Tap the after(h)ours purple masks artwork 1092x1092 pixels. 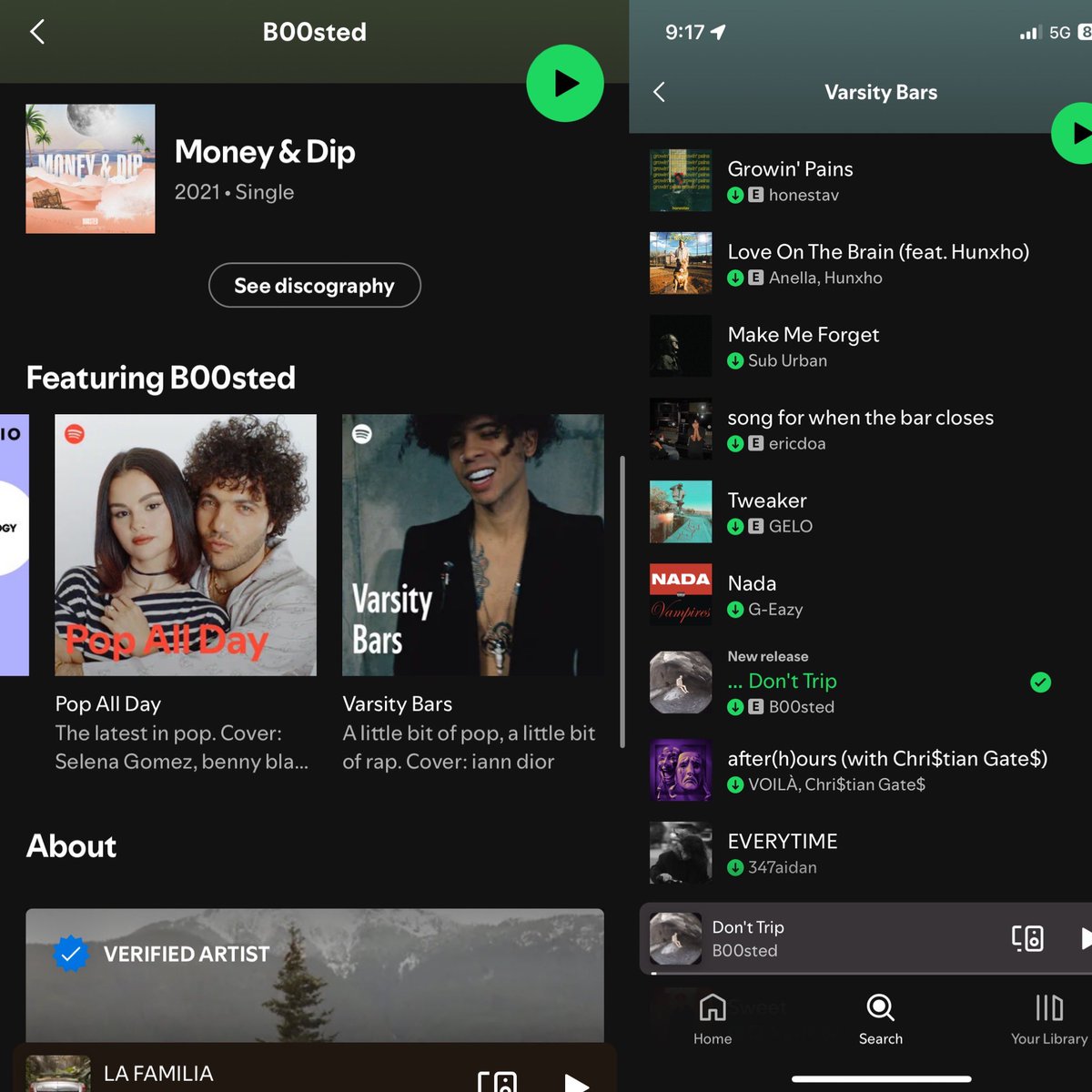[681, 770]
